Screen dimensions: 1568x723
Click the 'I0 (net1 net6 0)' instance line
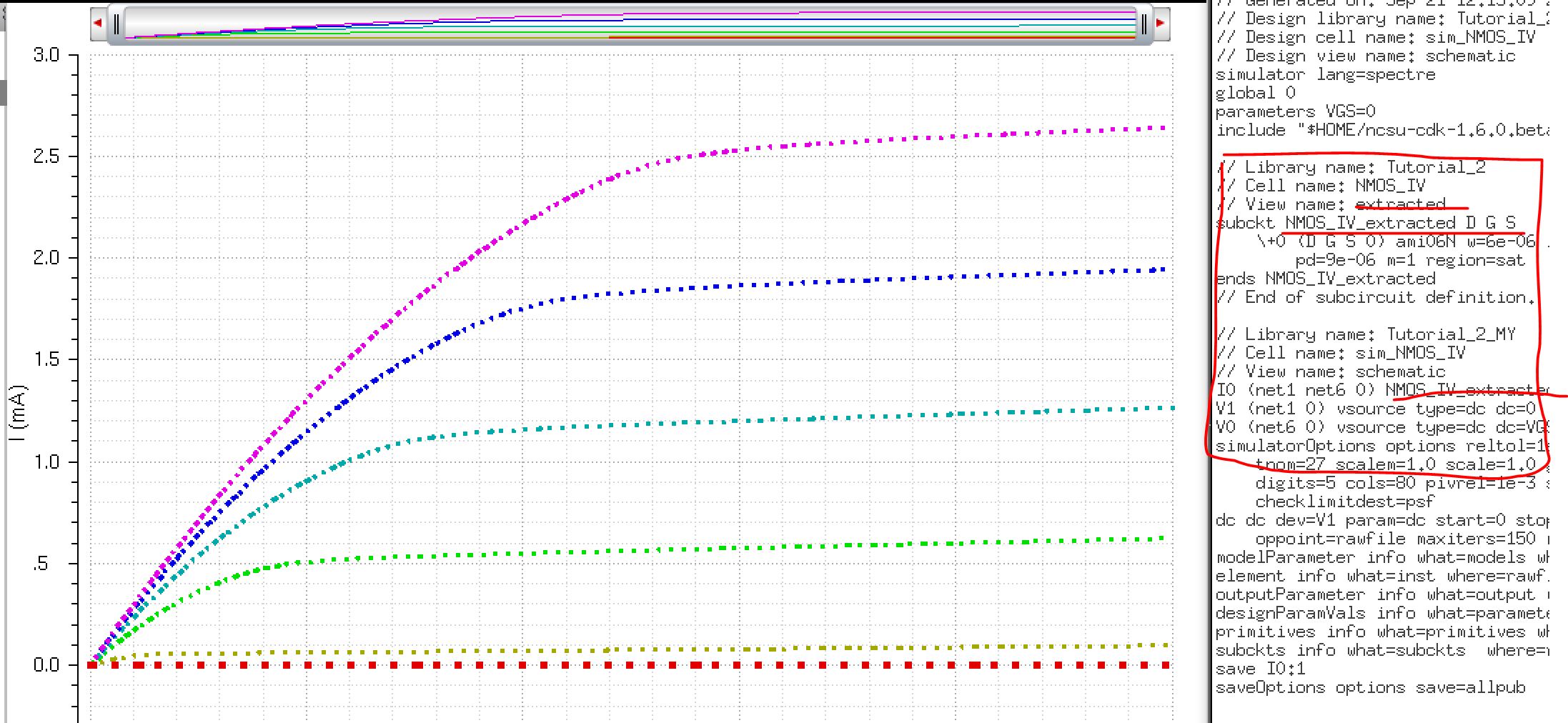[1382, 391]
